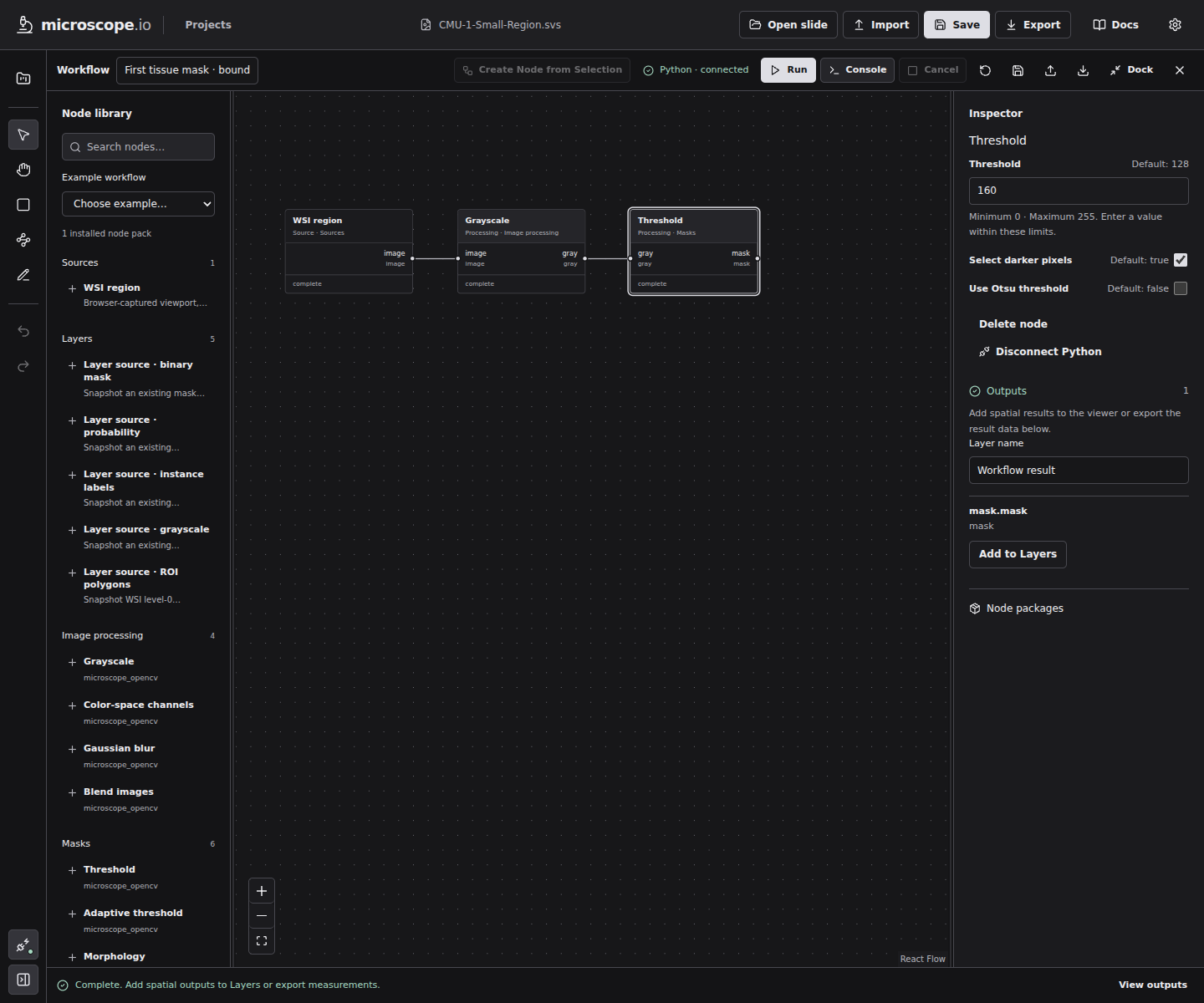Toggle the sidebar panel icon at bottom left
Screen dimensions: 1204x1003
[23, 980]
